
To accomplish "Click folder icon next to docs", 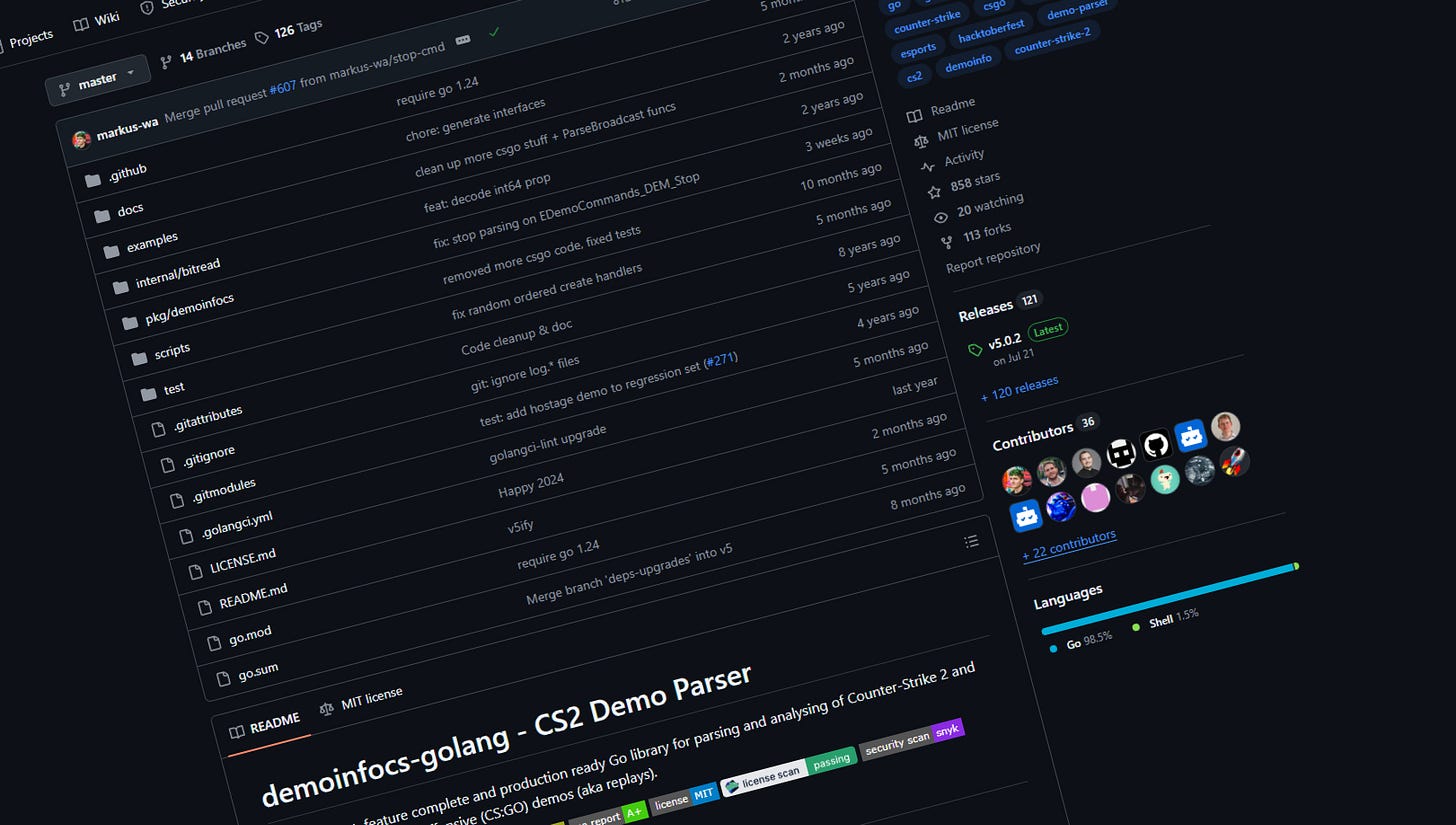I will coord(102,216).
